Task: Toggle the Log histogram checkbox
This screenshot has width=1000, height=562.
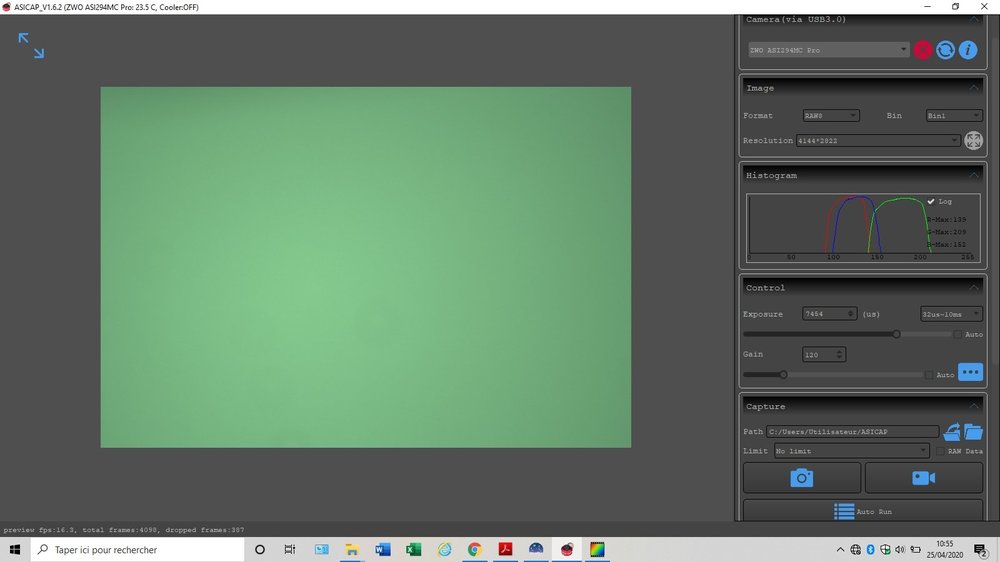Action: tap(930, 202)
